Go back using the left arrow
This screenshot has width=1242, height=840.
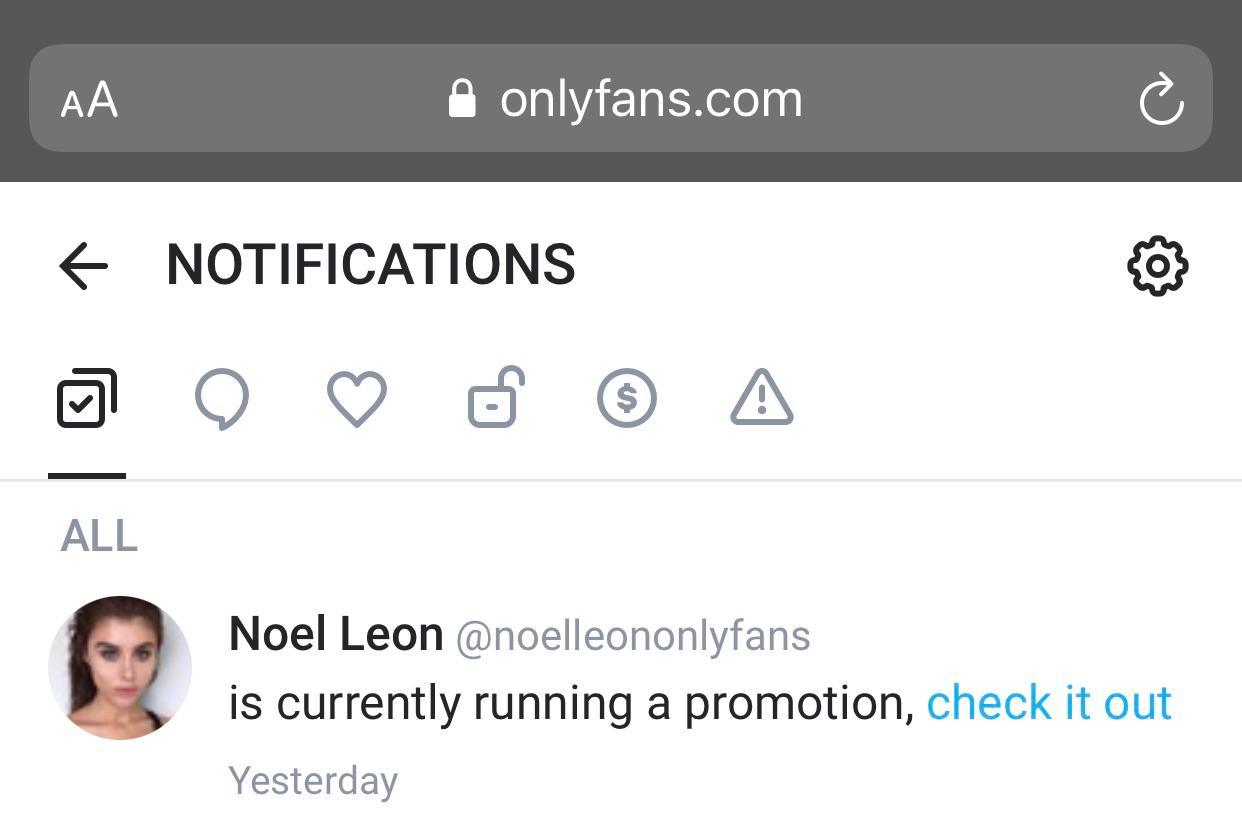[x=83, y=266]
